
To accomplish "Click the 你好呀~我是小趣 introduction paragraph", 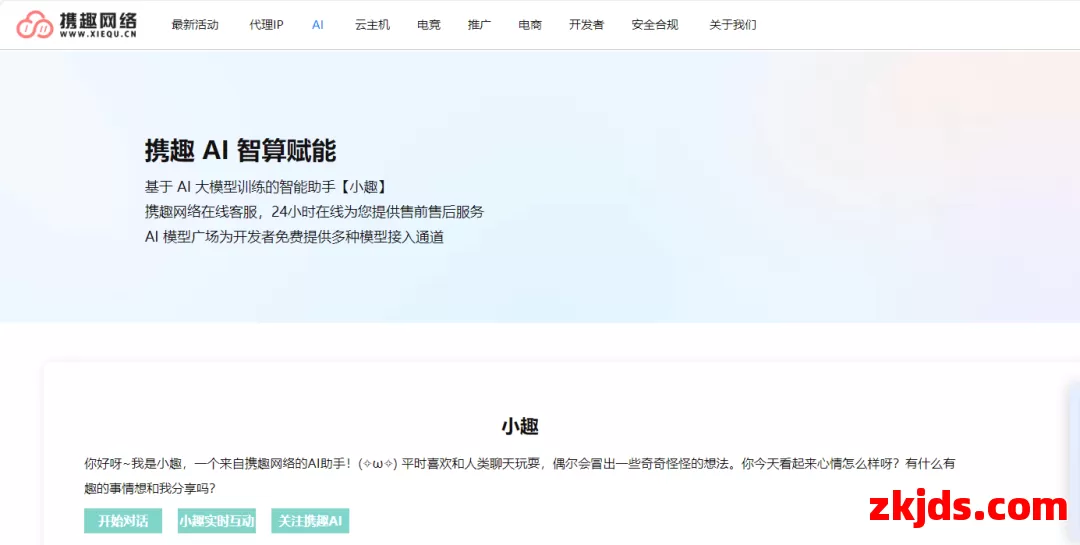I will point(520,476).
